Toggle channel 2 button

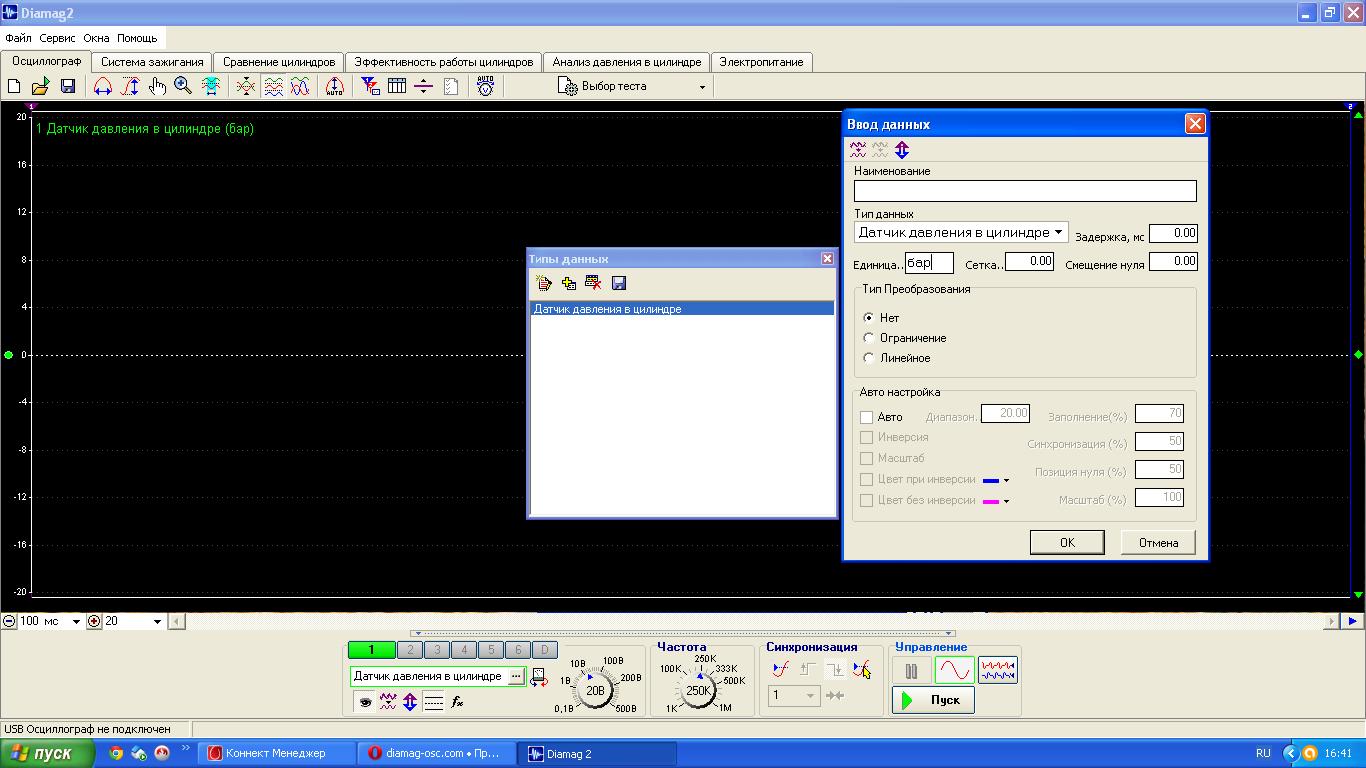coord(410,650)
